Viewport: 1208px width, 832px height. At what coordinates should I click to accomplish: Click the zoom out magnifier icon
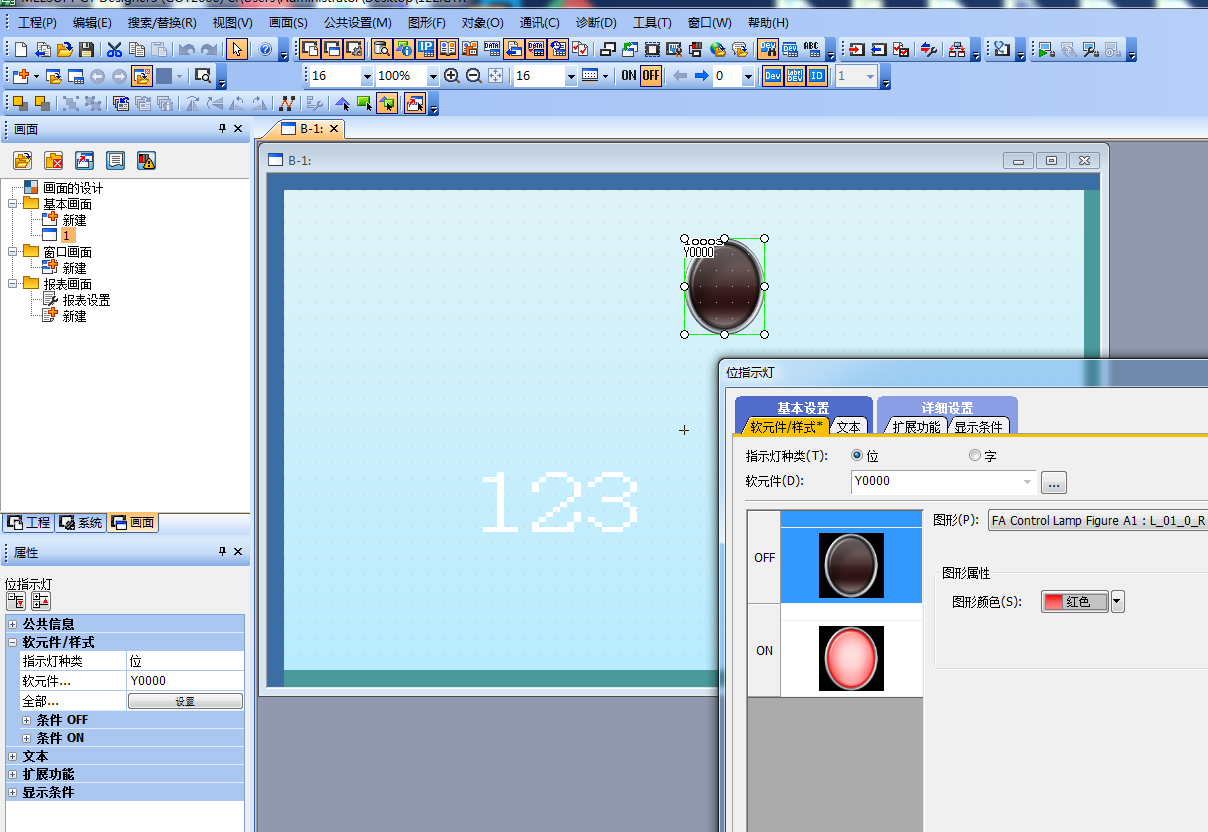click(473, 76)
